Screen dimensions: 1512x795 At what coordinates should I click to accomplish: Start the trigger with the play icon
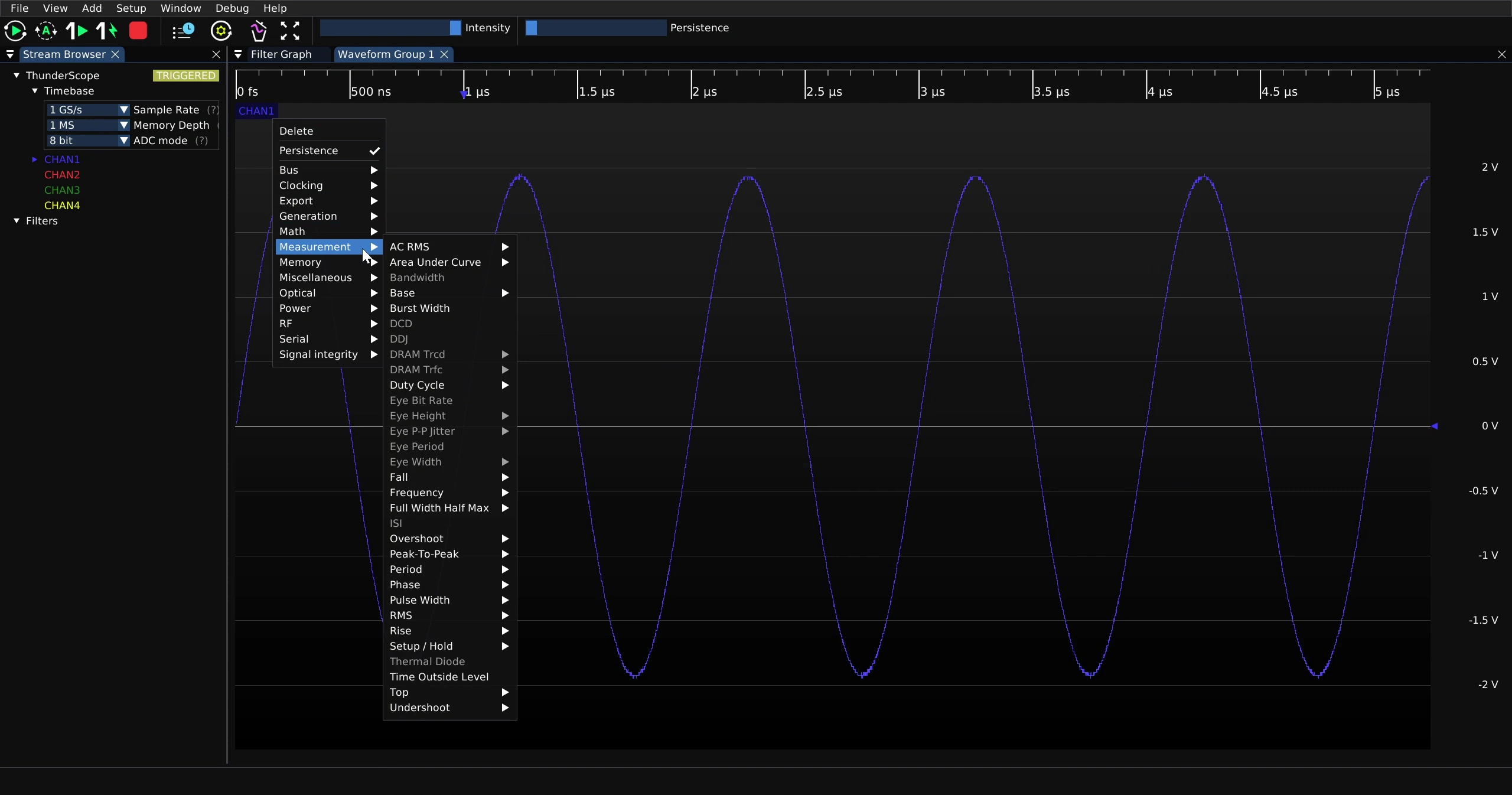pyautogui.click(x=15, y=31)
